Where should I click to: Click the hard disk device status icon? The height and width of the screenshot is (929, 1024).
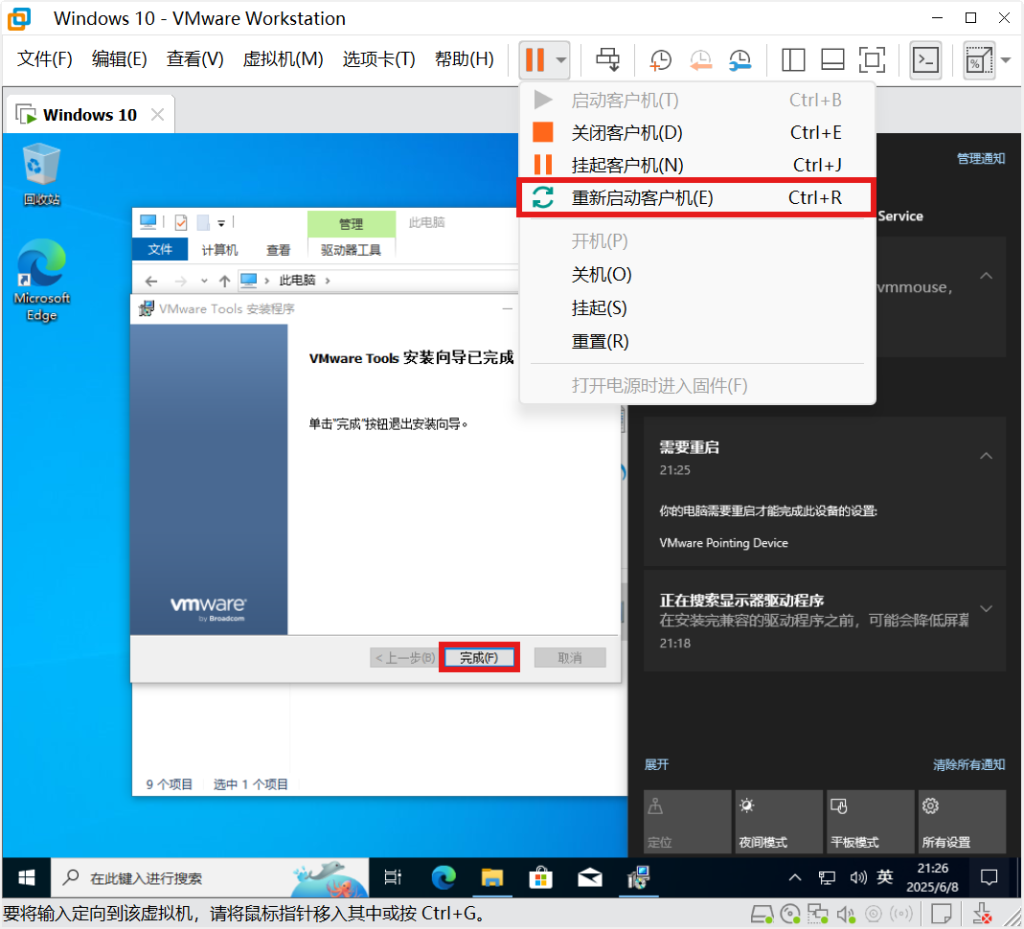[762, 915]
